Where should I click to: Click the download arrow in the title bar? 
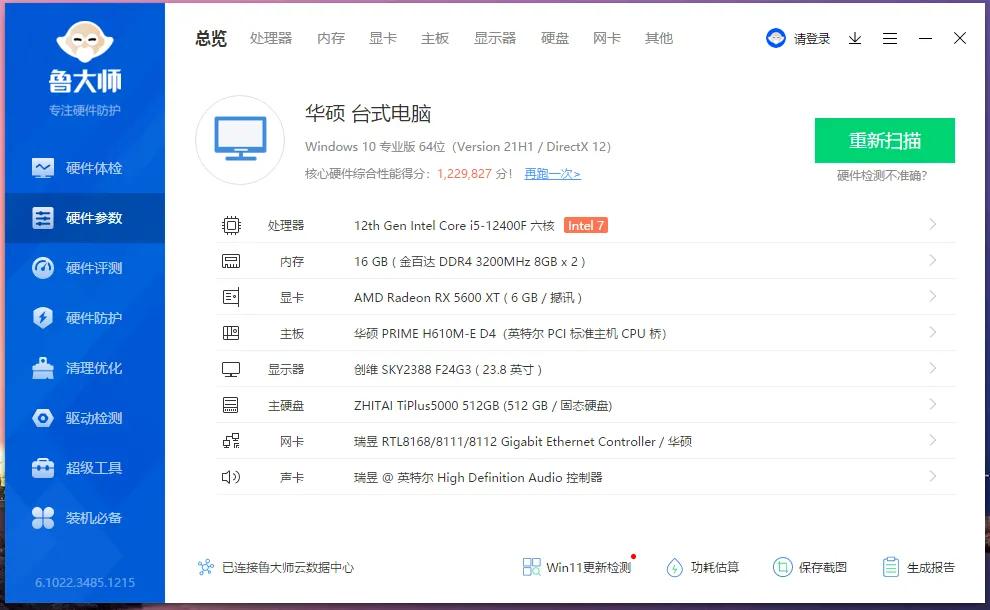(x=854, y=38)
